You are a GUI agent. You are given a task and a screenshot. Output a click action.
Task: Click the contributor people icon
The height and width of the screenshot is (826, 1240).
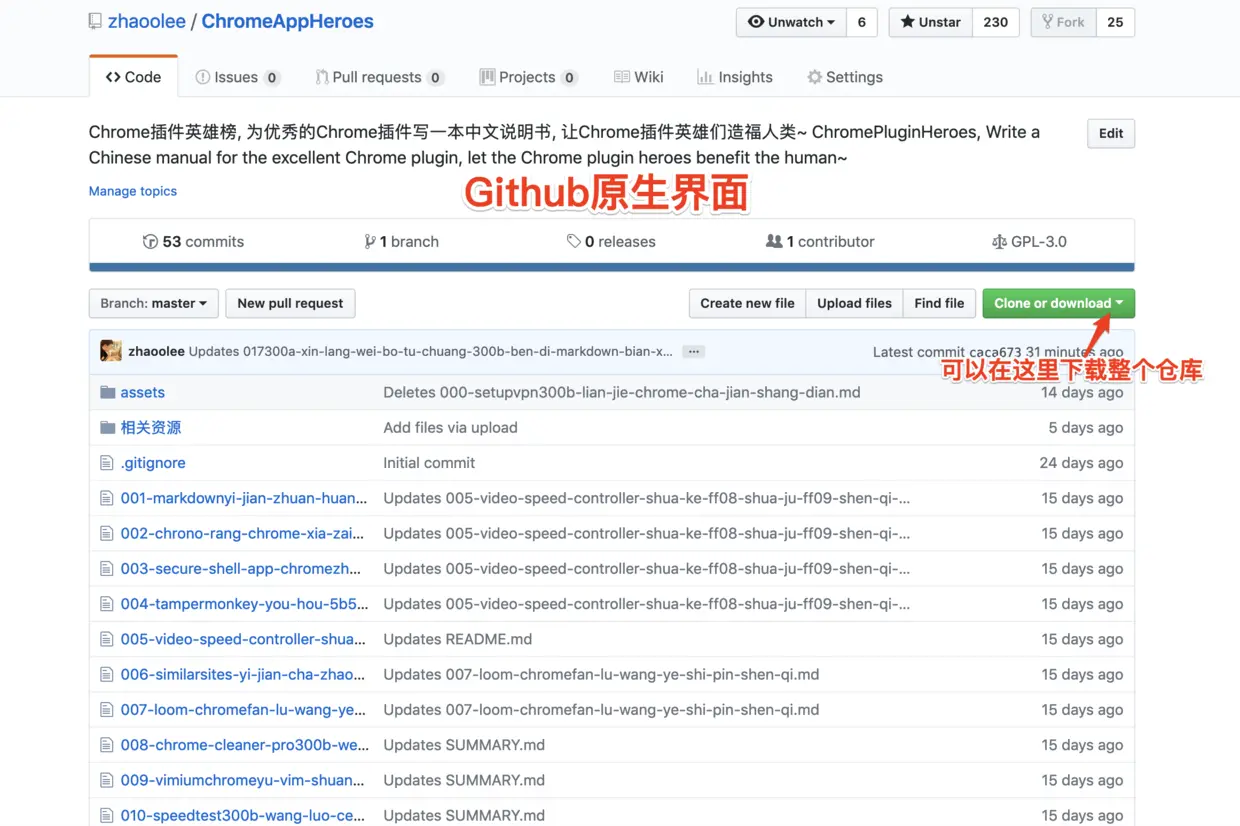[774, 241]
